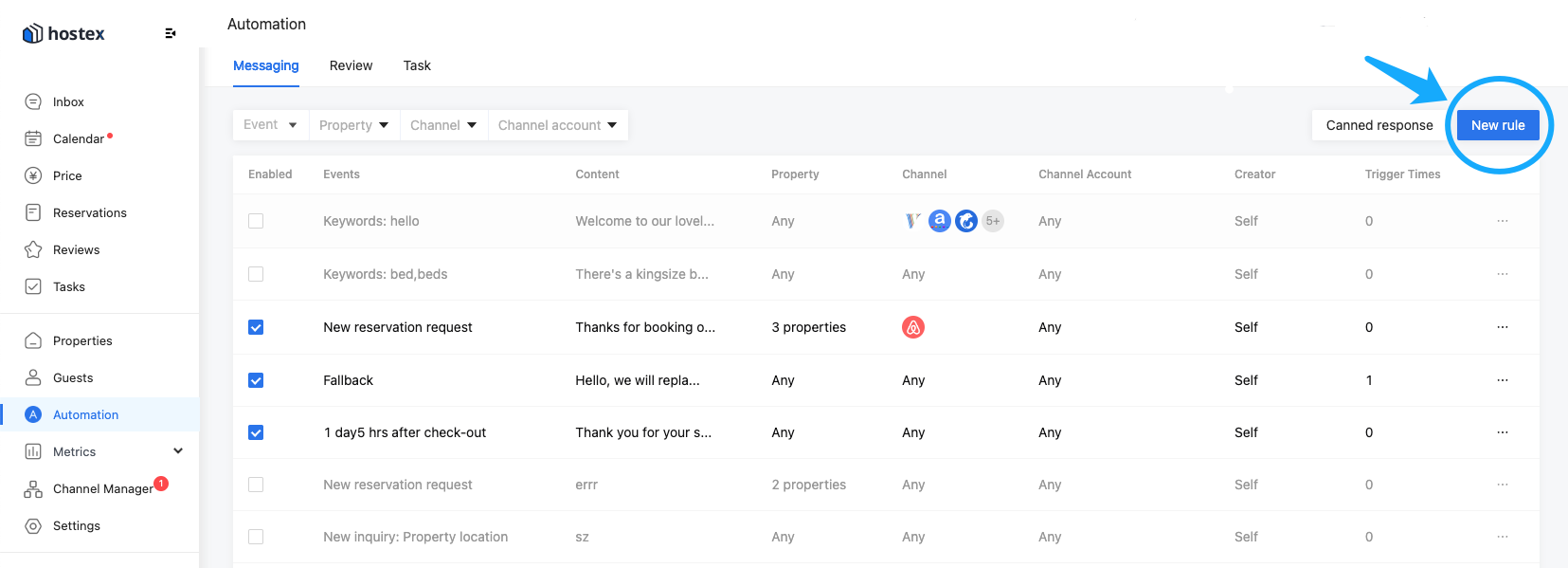Go to Price page icon
This screenshot has width=1568, height=568.
click(33, 175)
